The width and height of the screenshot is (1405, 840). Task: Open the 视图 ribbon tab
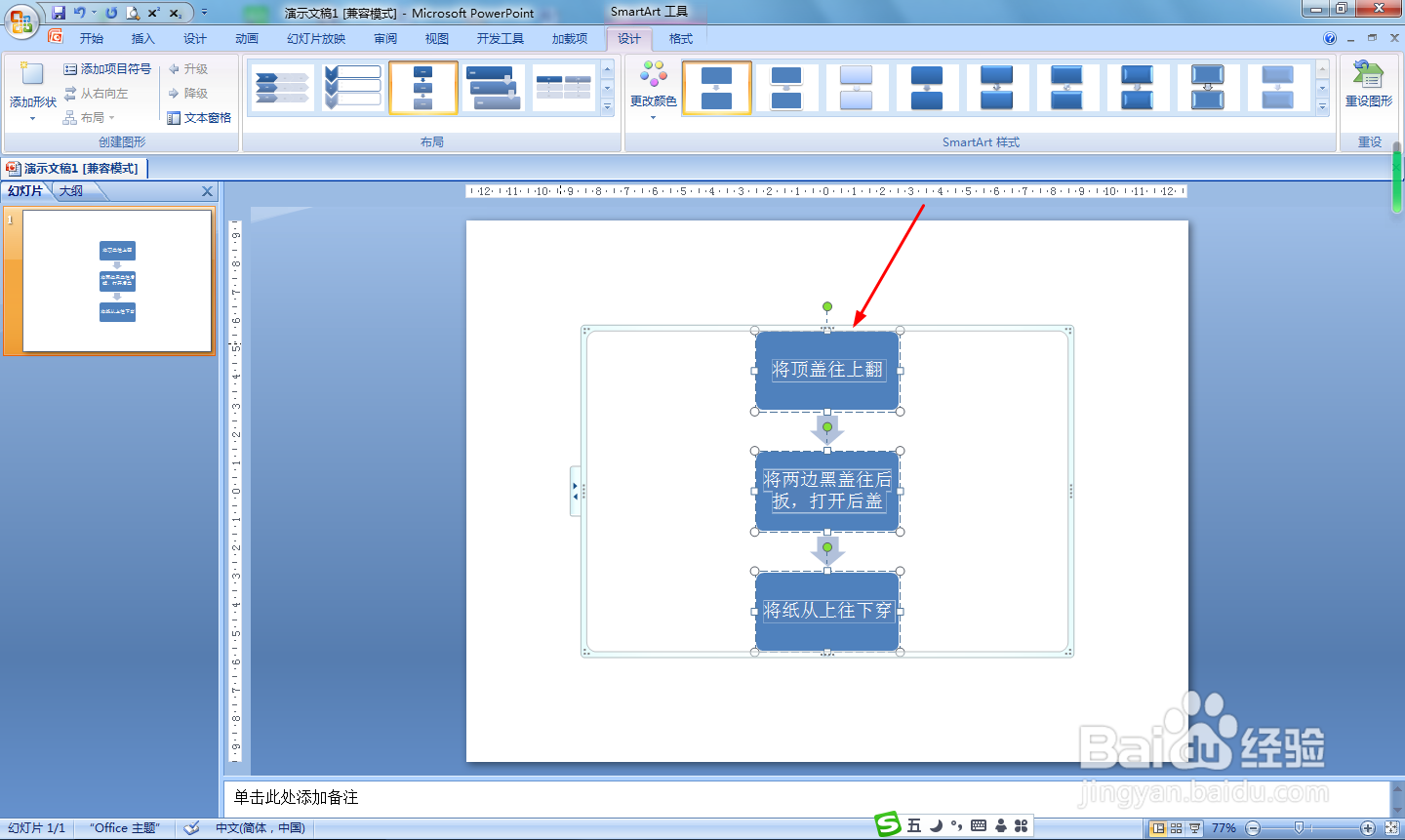(437, 38)
